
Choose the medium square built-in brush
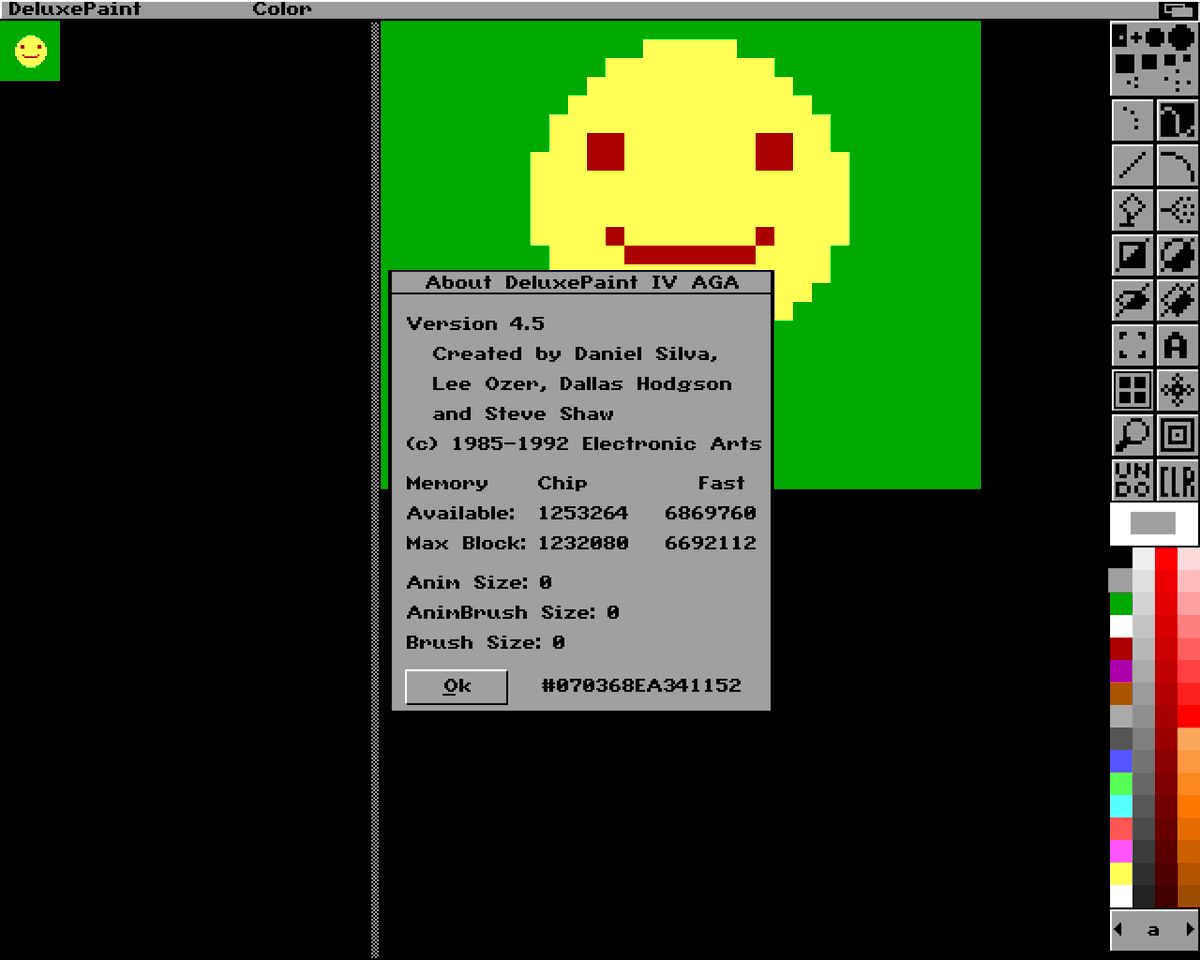pos(1148,61)
